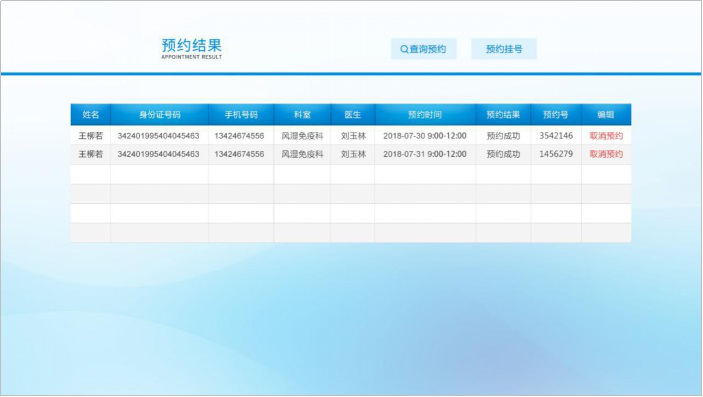The width and height of the screenshot is (703, 397).
Task: Click the 预约时间 column header
Action: coord(425,114)
